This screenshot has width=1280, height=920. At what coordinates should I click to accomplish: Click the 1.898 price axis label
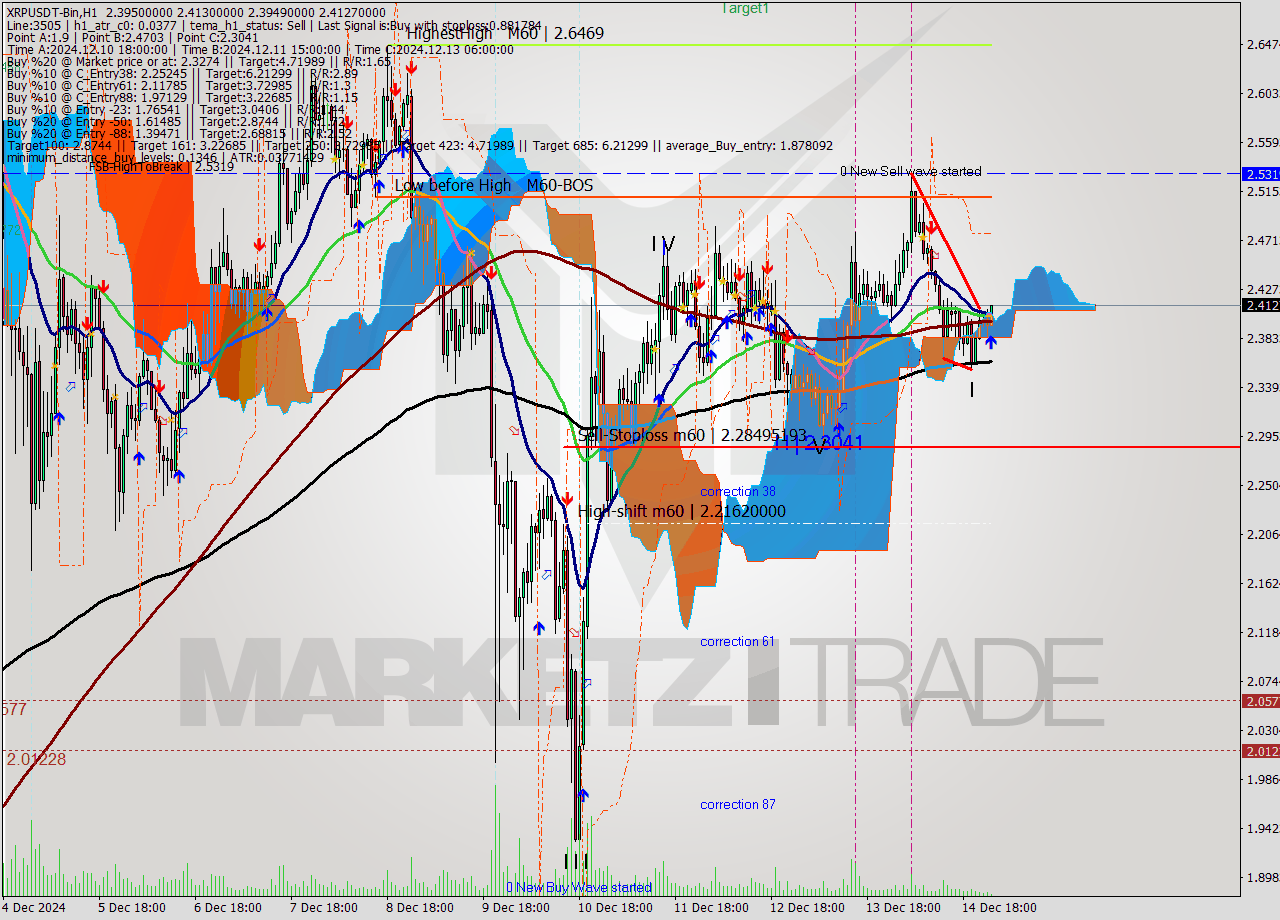[1261, 878]
